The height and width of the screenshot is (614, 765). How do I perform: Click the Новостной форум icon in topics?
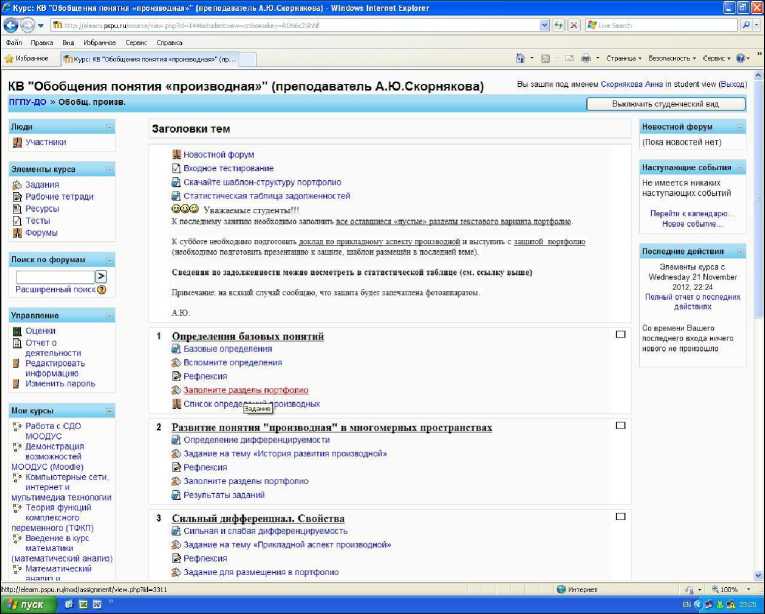(x=176, y=154)
